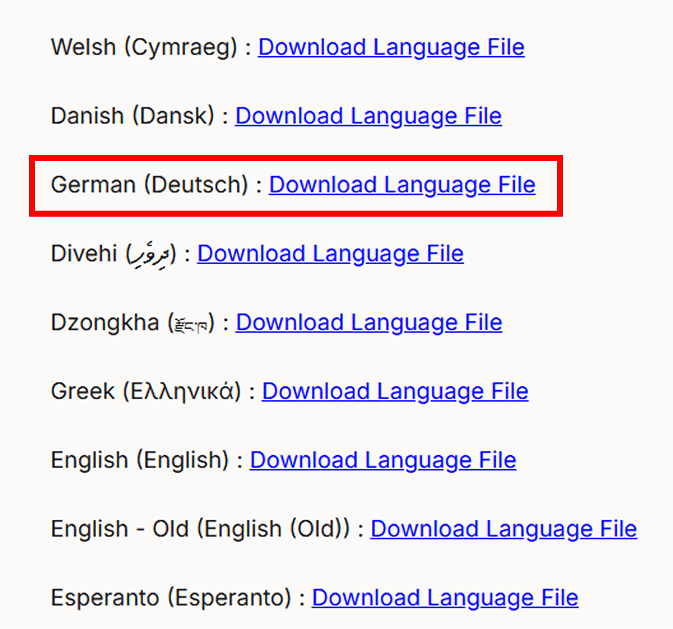673x629 pixels.
Task: Click the Divehi native script text
Action: (x=151, y=255)
